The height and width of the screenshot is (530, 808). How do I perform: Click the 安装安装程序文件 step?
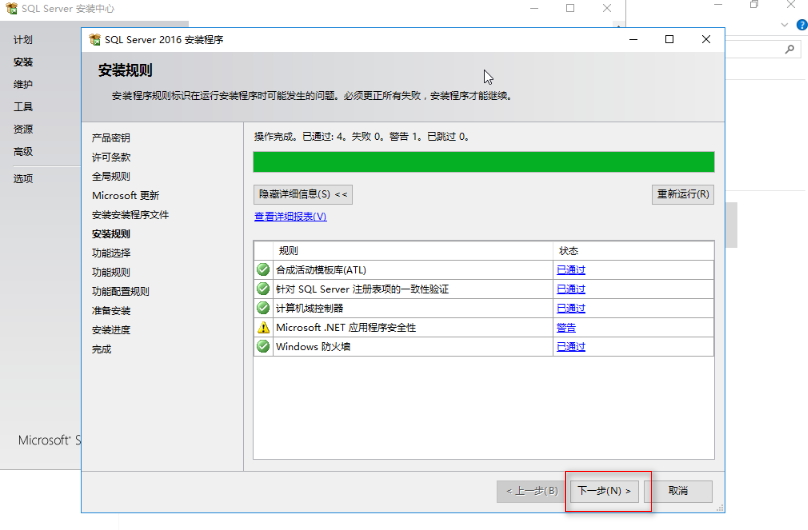pos(130,215)
